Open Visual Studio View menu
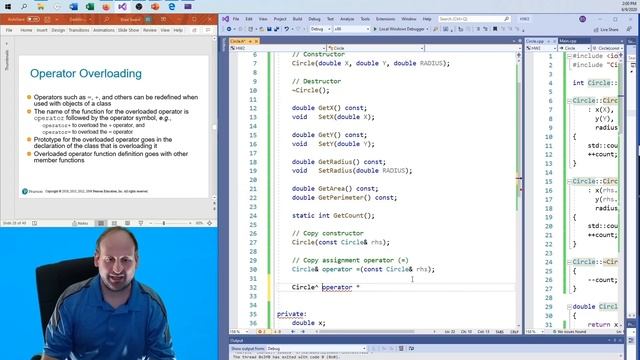Image resolution: width=640 pixels, height=360 pixels. [x=263, y=19]
